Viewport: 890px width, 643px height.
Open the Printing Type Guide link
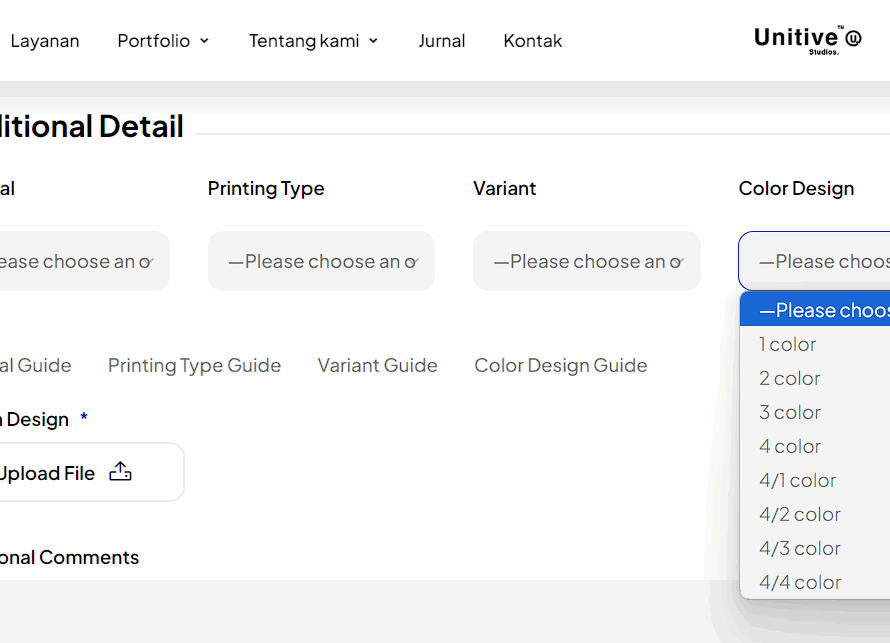[194, 366]
